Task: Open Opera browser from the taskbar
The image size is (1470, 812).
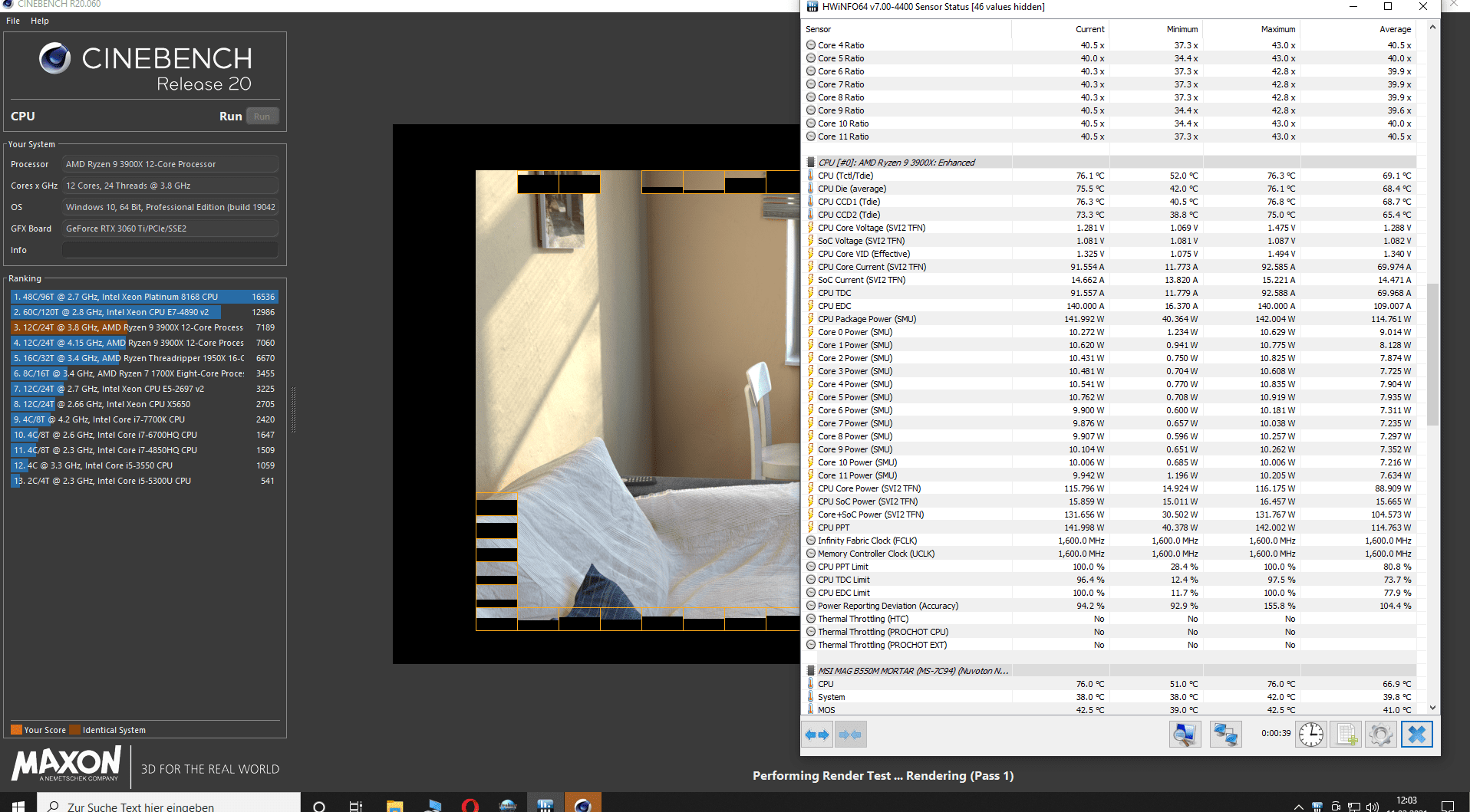Action: (470, 805)
